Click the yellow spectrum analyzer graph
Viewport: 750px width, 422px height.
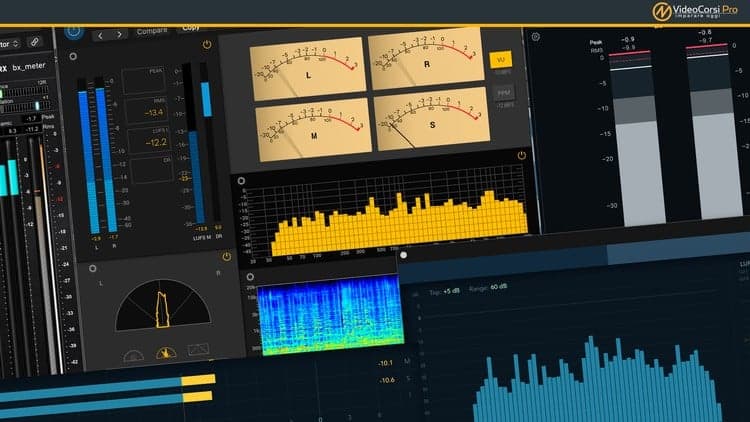coord(399,223)
